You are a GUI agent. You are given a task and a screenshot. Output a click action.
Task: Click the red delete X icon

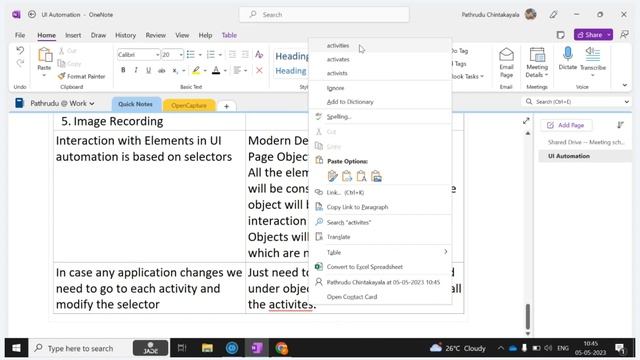tap(259, 70)
